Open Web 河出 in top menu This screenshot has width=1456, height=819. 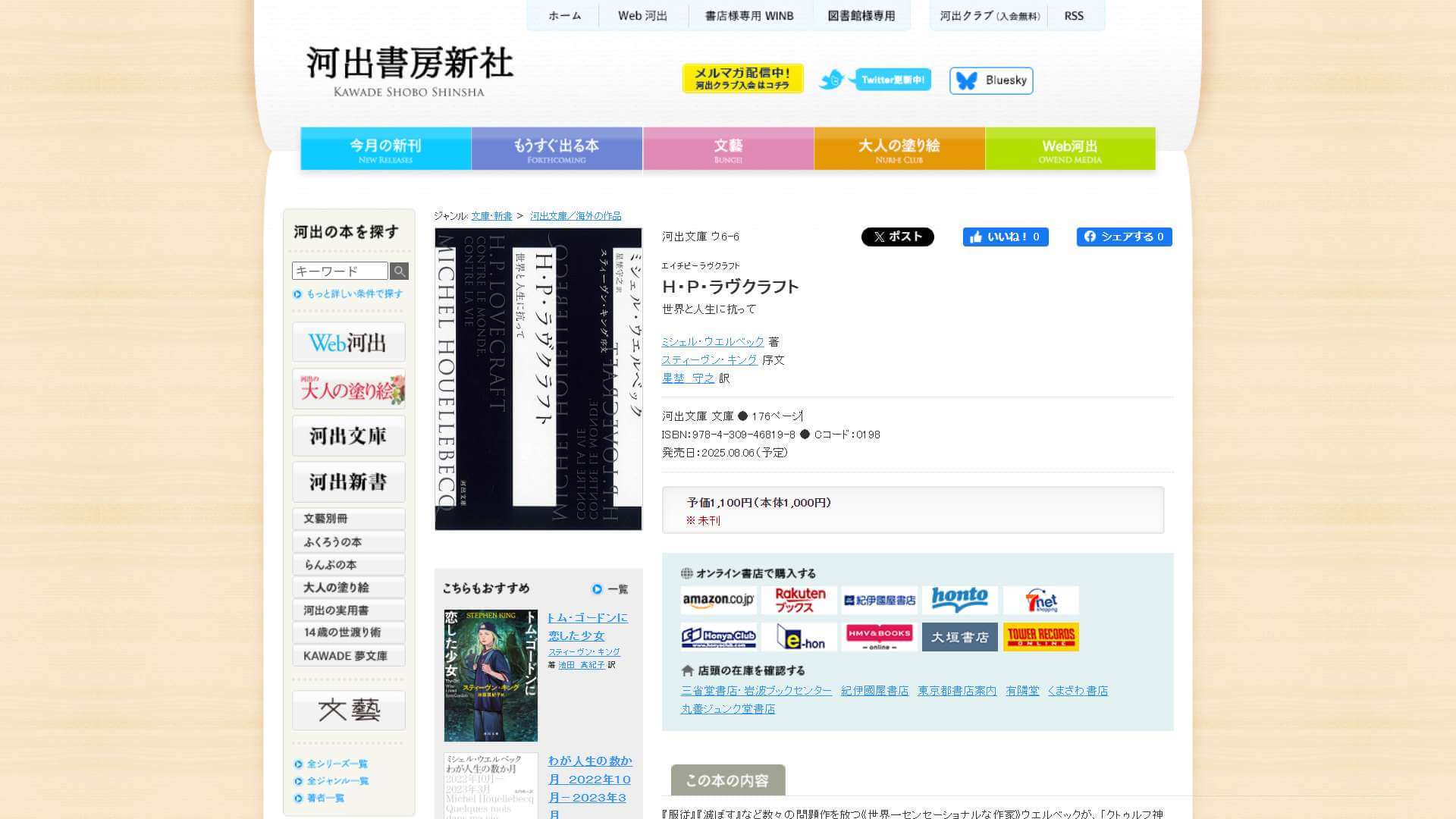[642, 15]
